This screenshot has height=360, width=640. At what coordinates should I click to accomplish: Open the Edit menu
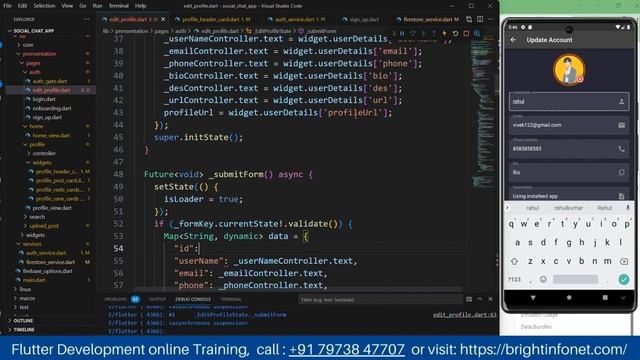pyautogui.click(x=22, y=6)
